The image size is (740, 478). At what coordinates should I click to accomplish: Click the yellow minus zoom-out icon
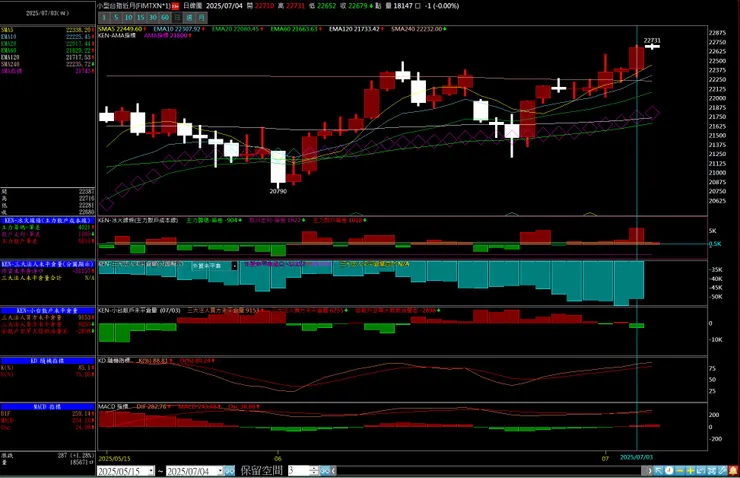[x=680, y=470]
